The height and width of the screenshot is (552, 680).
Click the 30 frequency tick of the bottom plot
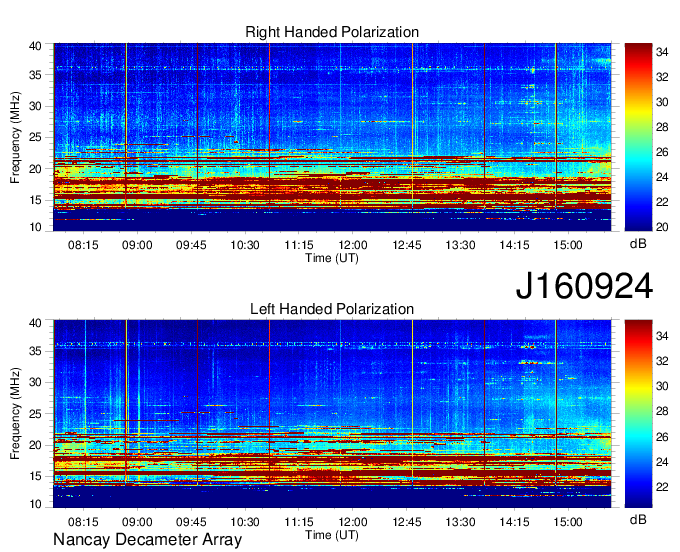36,382
